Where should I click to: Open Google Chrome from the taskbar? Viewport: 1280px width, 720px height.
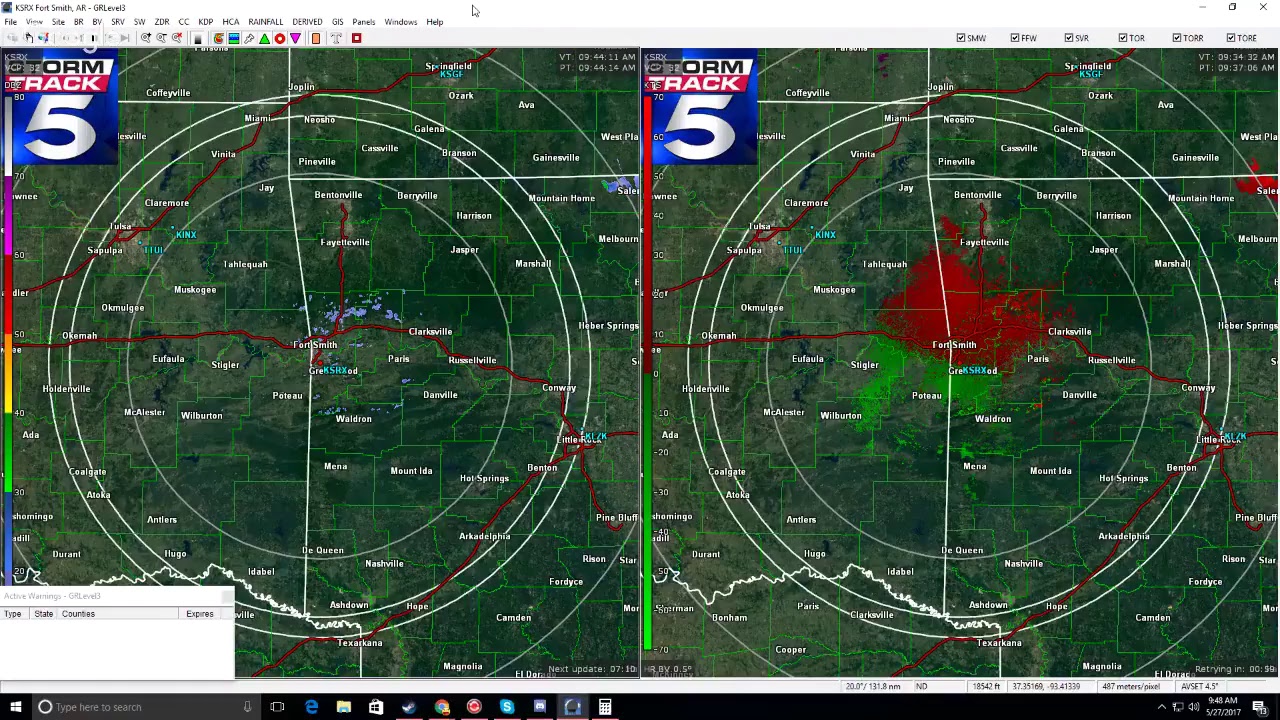point(442,707)
